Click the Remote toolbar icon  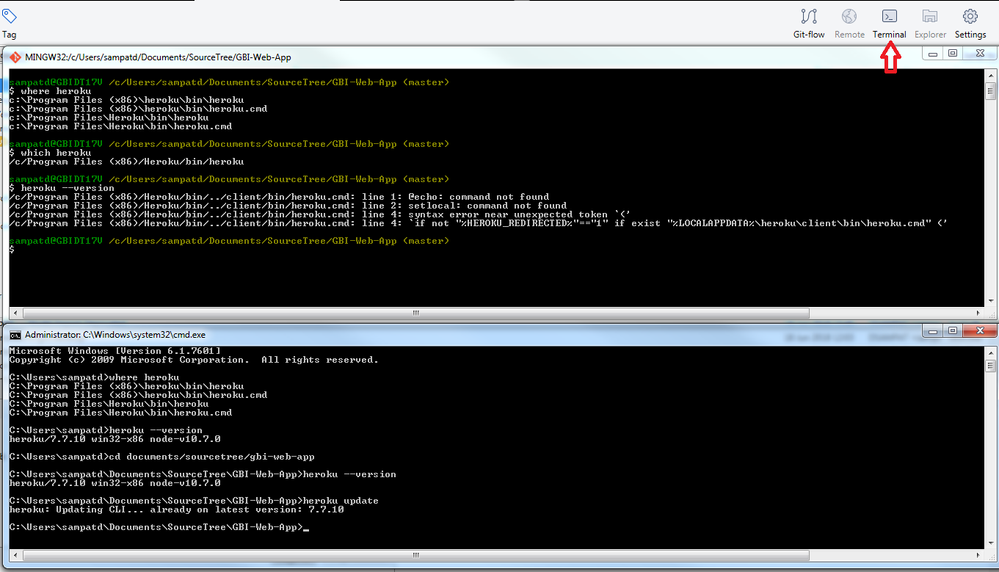click(849, 23)
